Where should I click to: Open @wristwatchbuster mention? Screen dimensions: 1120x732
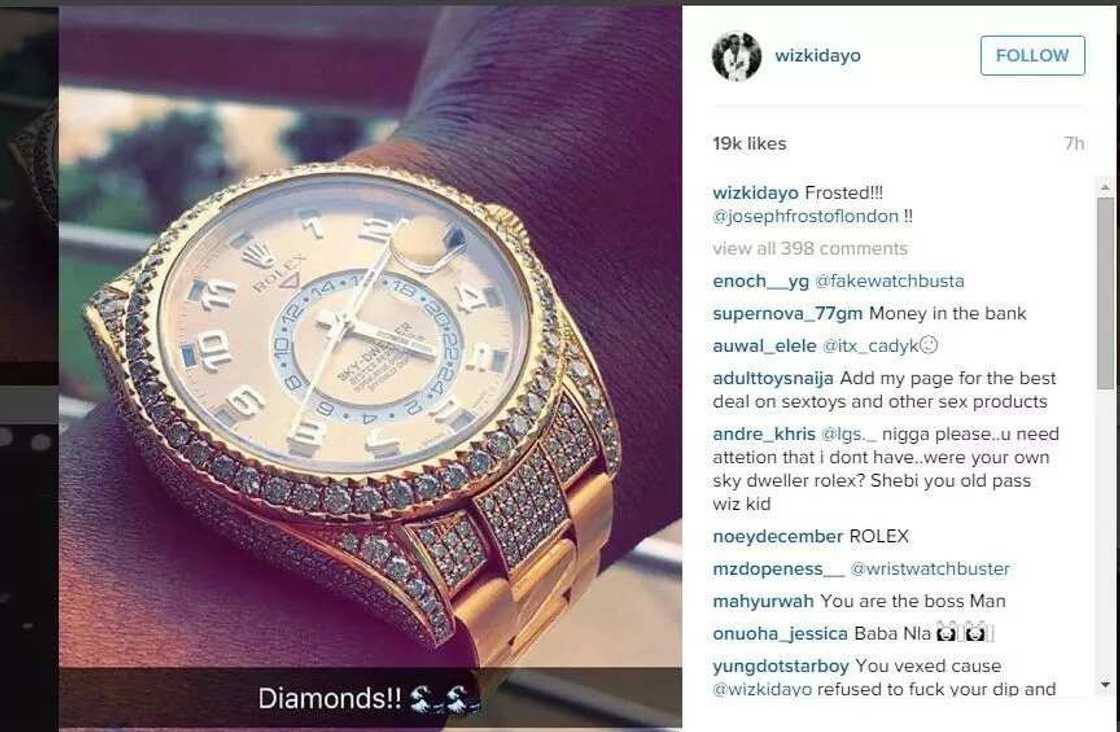930,569
